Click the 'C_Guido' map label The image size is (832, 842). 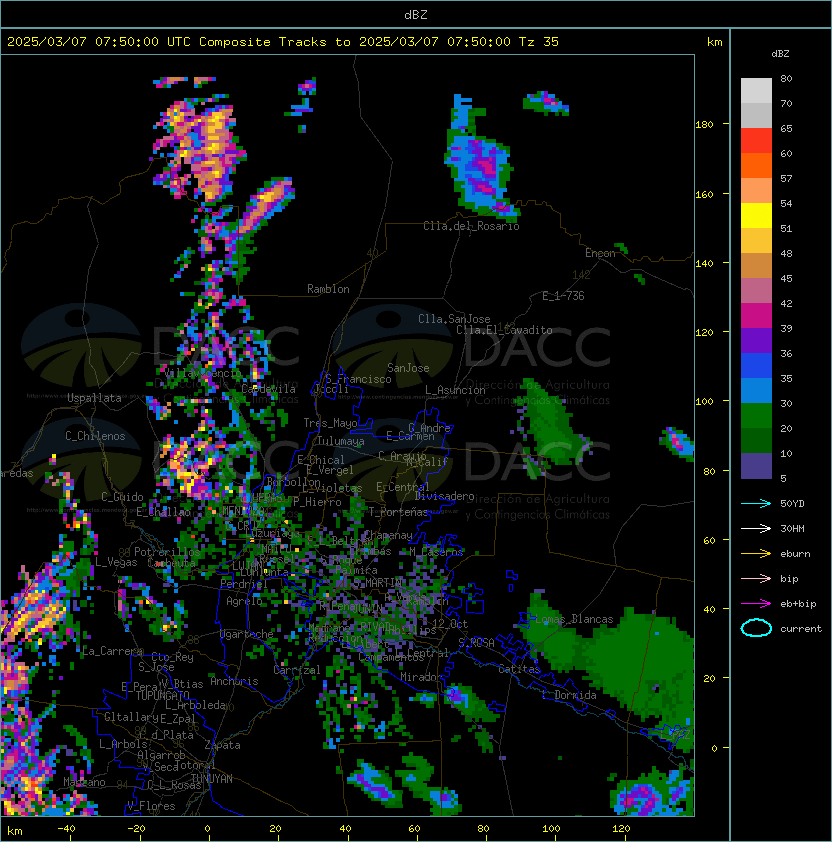pos(122,497)
